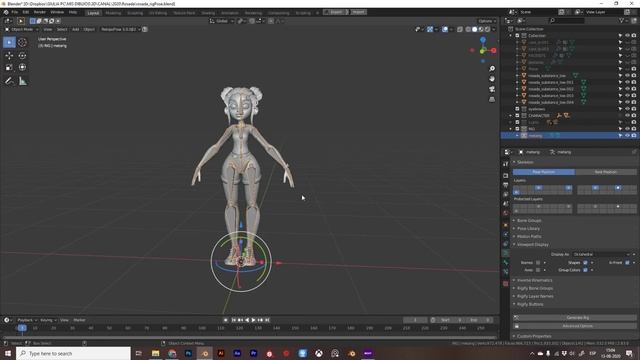Viewport: 640px width, 360px height.
Task: Click the Blender logo menu icon
Action: coord(6,12)
